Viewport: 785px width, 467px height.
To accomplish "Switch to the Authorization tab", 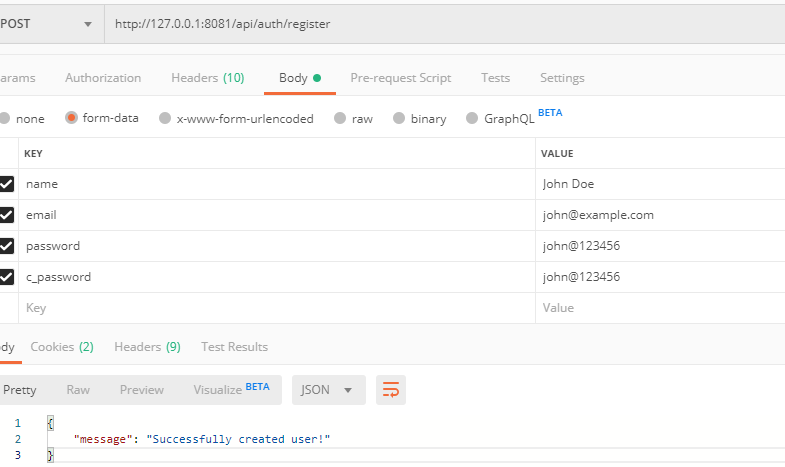I will (x=103, y=78).
